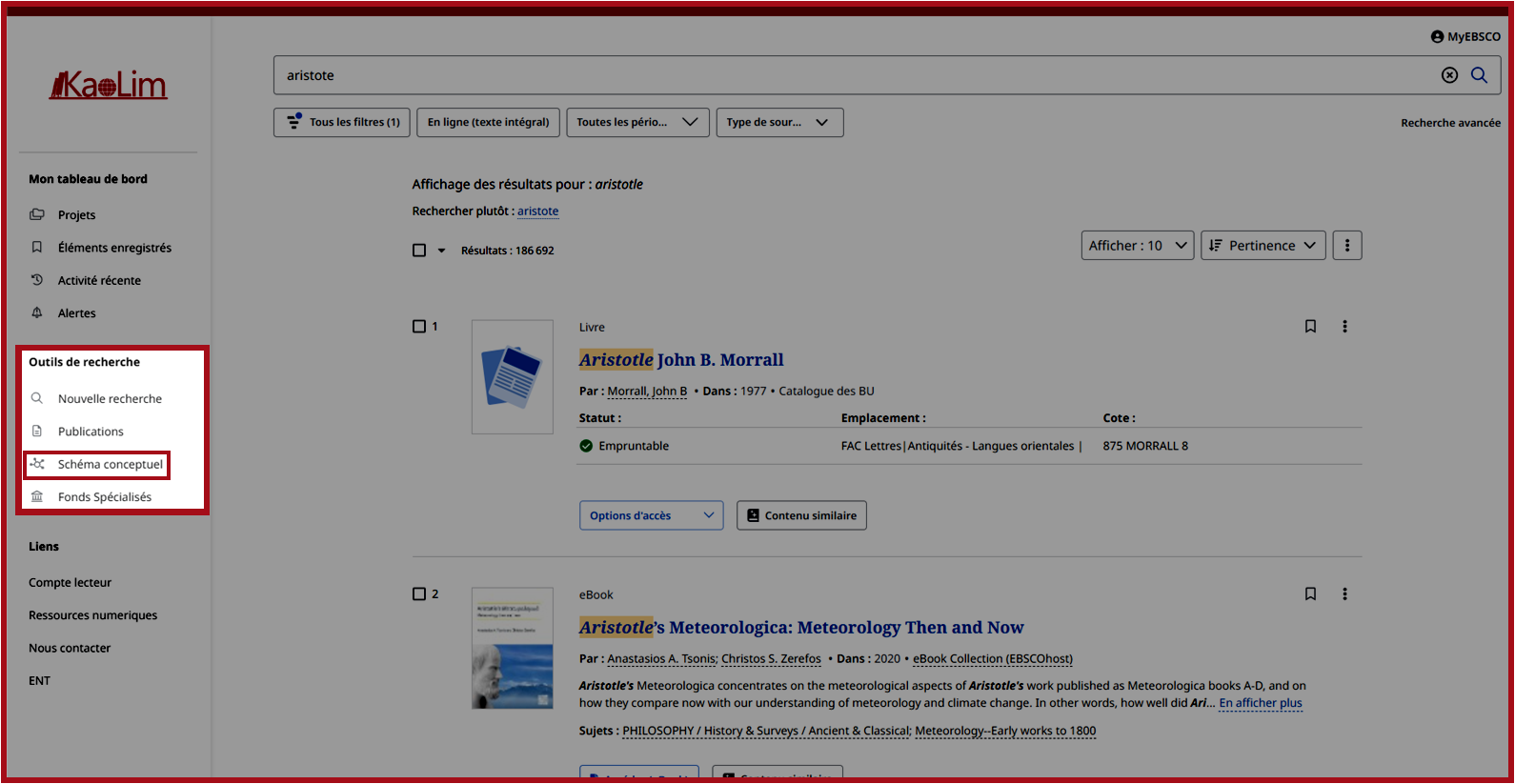Save the Meteorologica eBook with the bookmark icon
The width and height of the screenshot is (1515, 784).
pos(1310,594)
